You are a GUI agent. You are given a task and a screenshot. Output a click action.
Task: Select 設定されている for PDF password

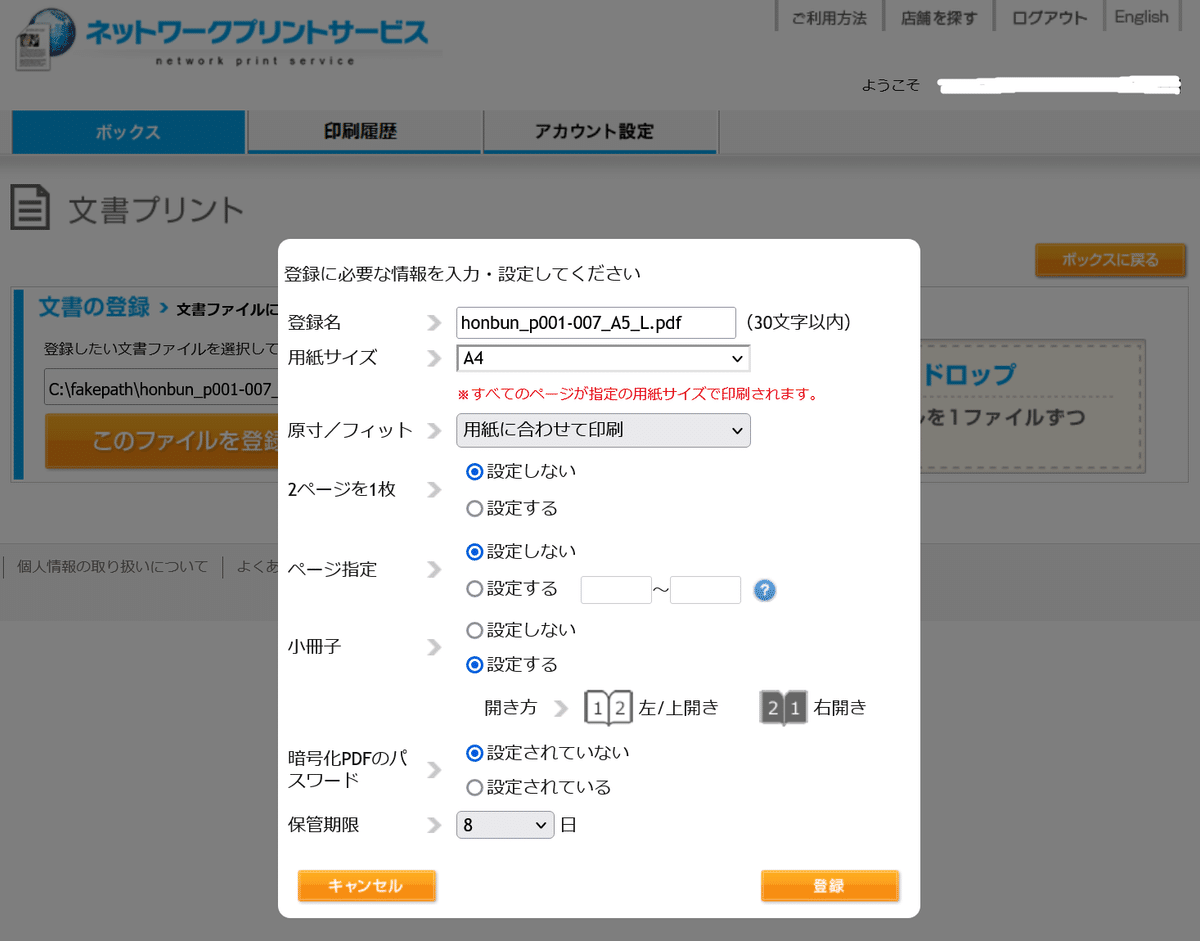tap(475, 787)
